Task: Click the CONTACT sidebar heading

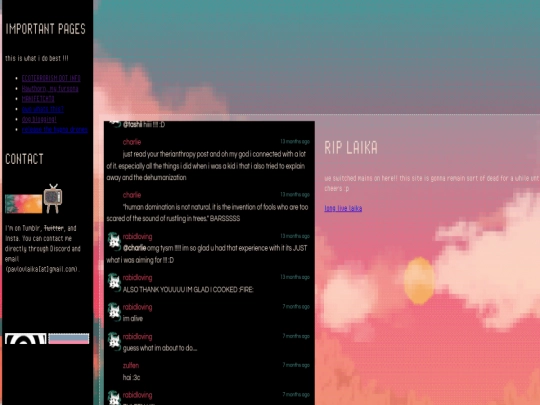Action: point(24,159)
